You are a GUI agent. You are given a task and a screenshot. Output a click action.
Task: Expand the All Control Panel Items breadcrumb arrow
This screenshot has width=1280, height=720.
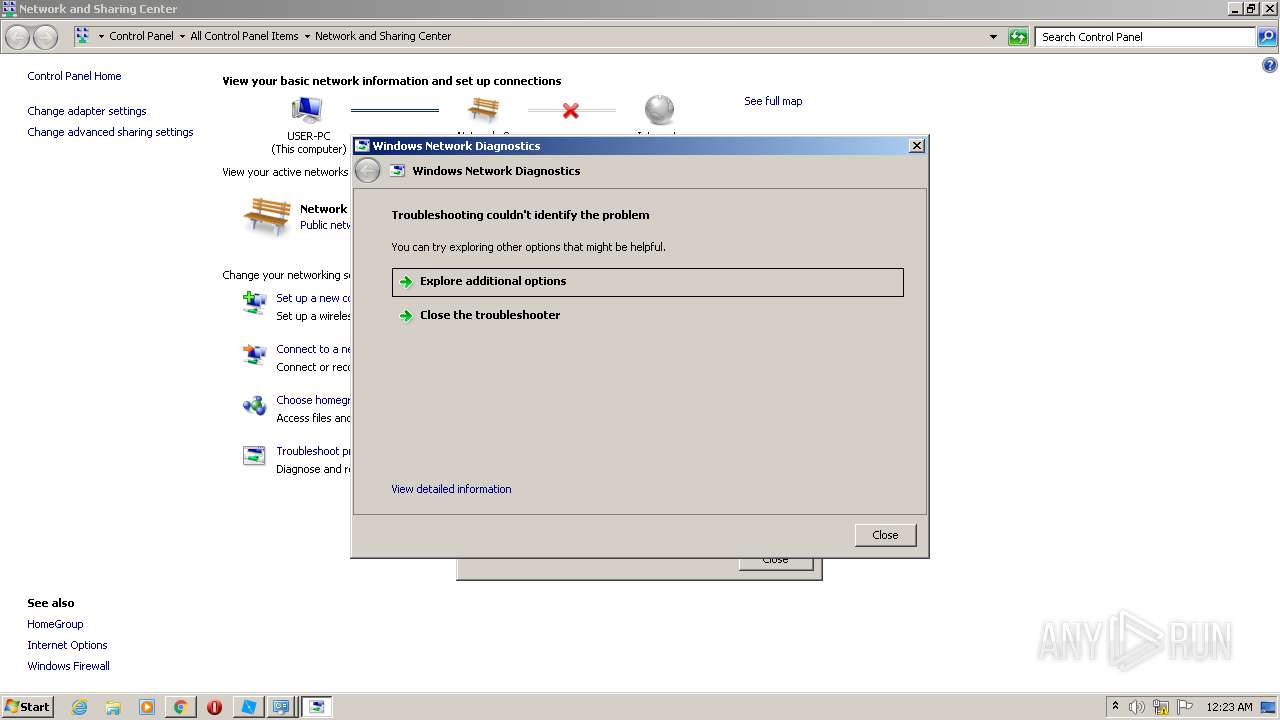click(307, 36)
